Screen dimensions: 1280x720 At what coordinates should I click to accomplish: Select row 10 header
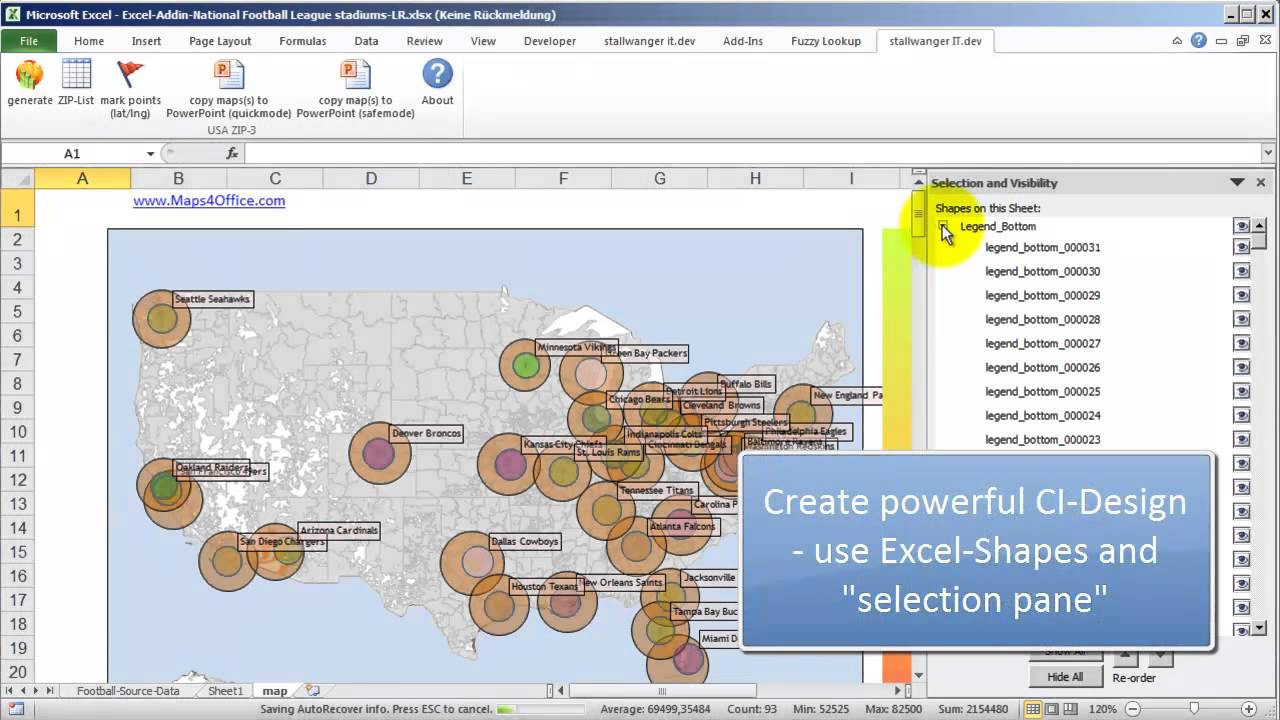[x=17, y=432]
